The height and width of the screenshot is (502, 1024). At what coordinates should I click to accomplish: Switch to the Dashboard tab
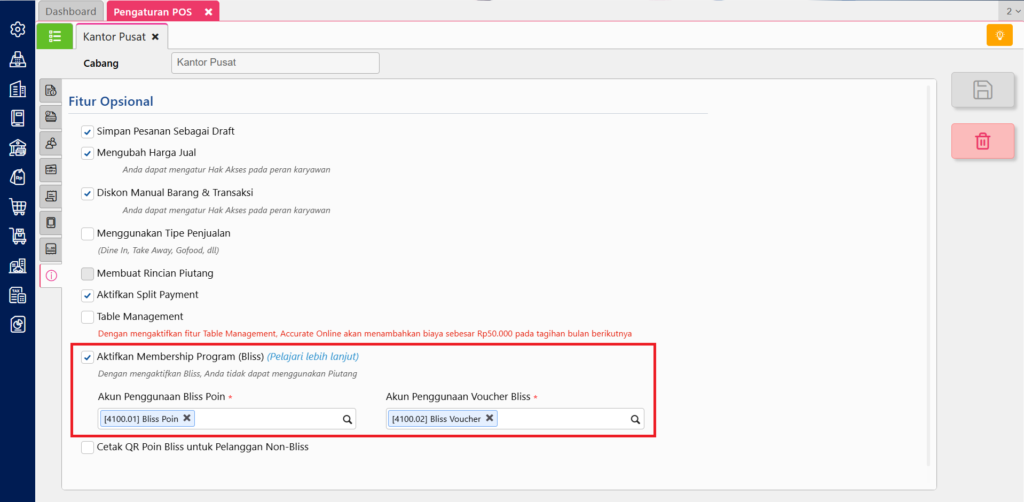(x=71, y=11)
